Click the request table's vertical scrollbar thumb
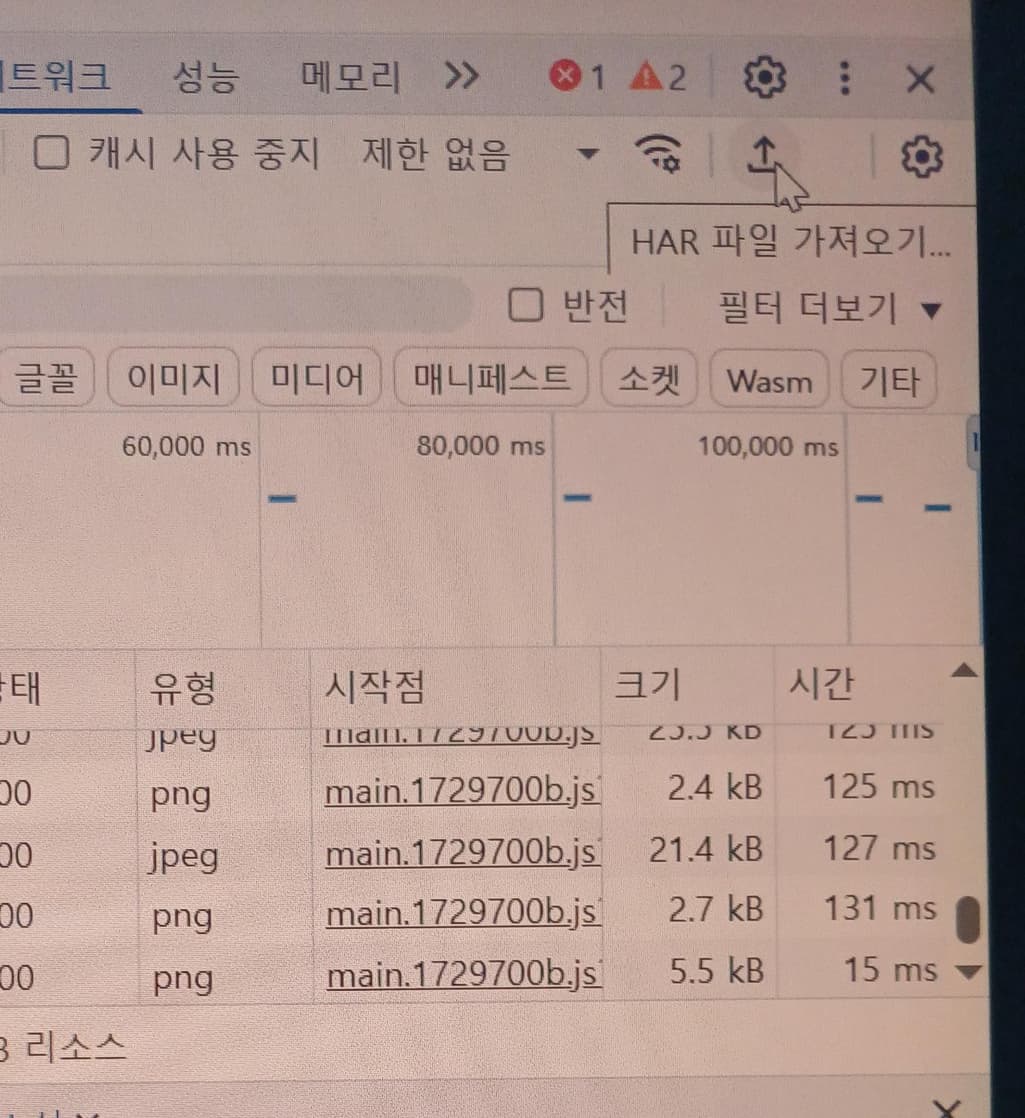 tap(968, 919)
